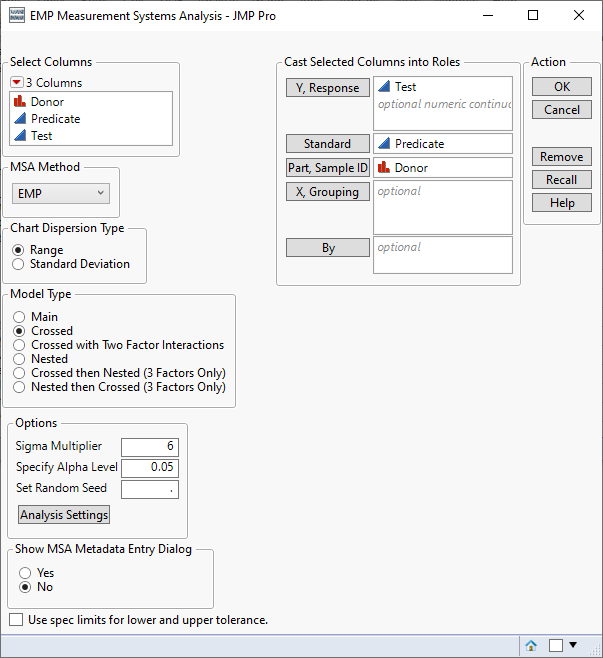
Task: Select the Standard Deviation dispersion type
Action: (x=19, y=264)
